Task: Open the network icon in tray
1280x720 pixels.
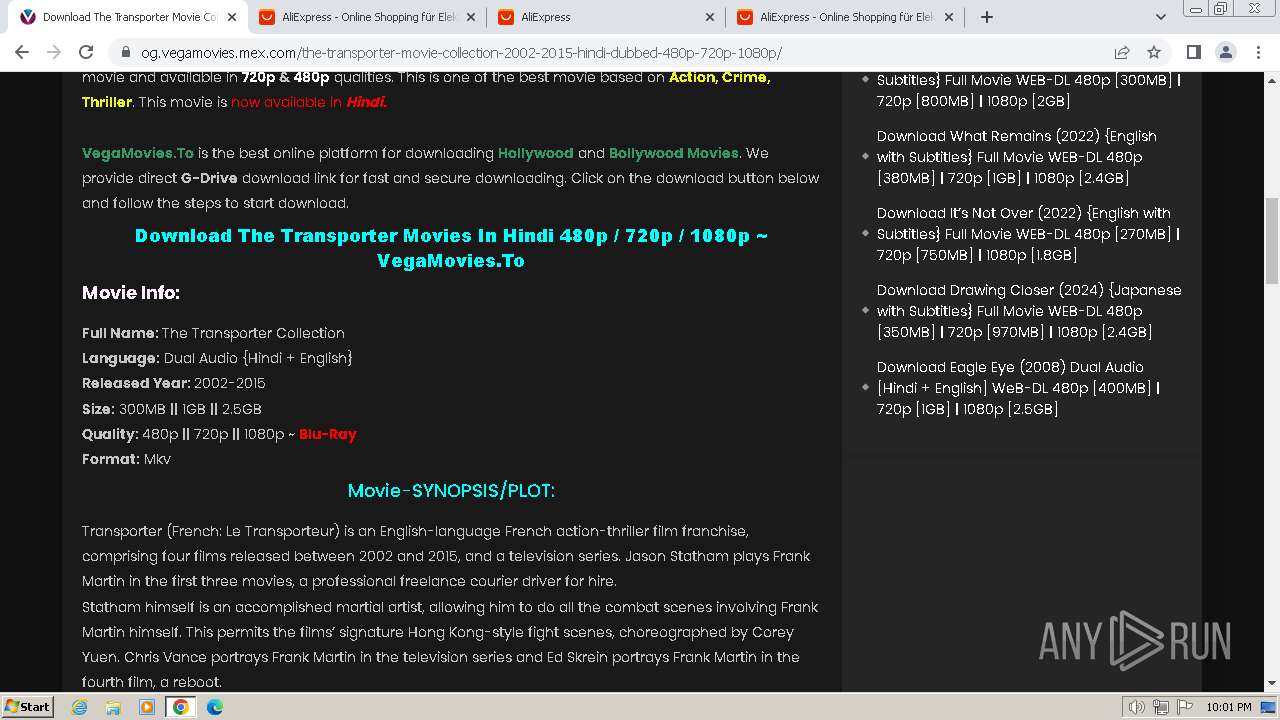Action: (x=1161, y=707)
